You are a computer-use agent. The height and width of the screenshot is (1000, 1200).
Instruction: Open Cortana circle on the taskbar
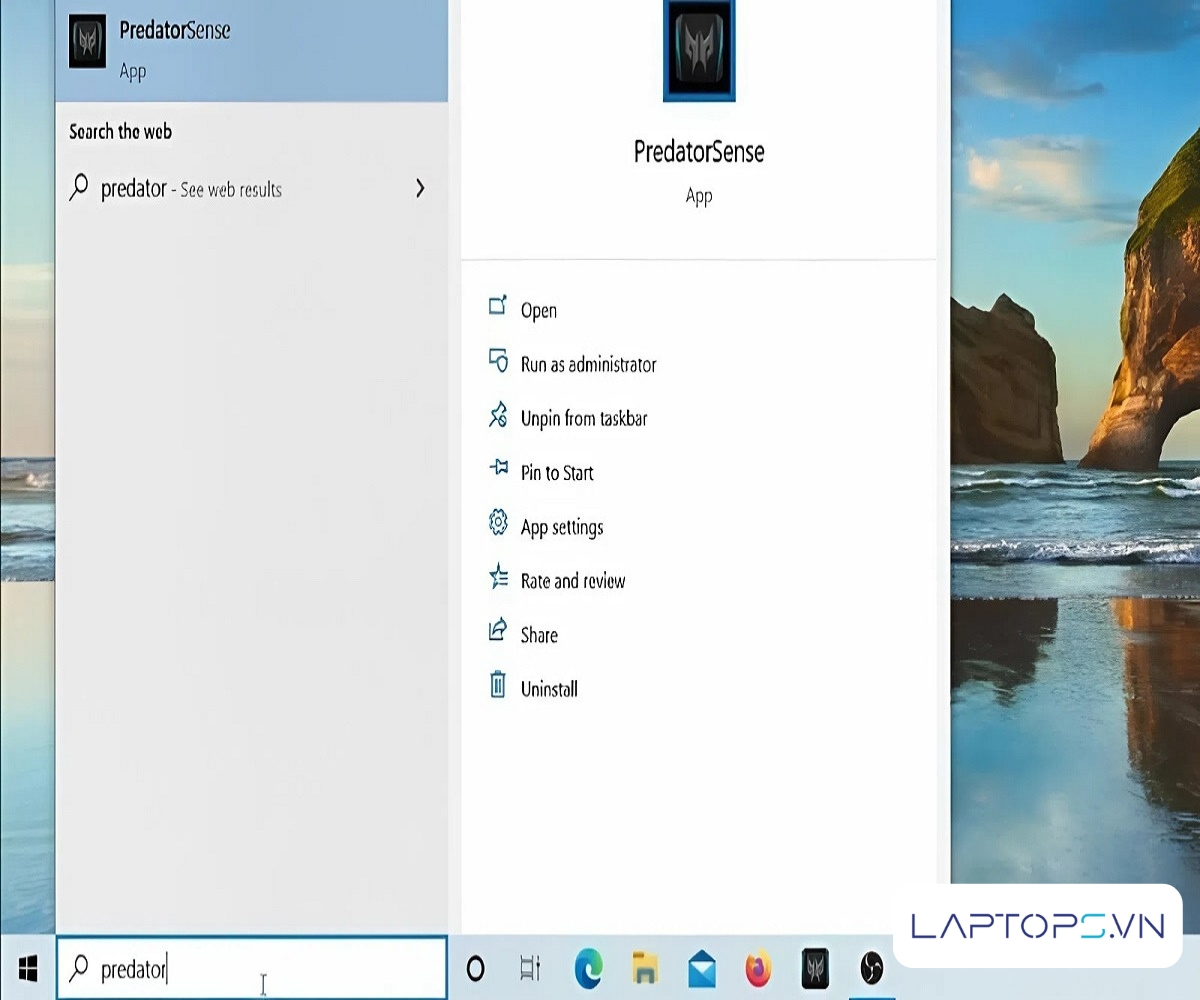(476, 968)
